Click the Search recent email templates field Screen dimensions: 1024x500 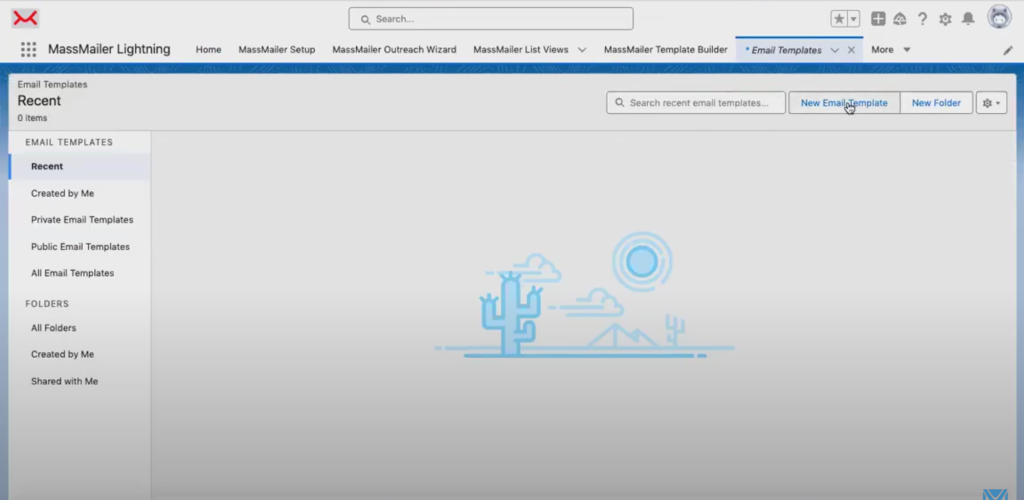pos(696,102)
